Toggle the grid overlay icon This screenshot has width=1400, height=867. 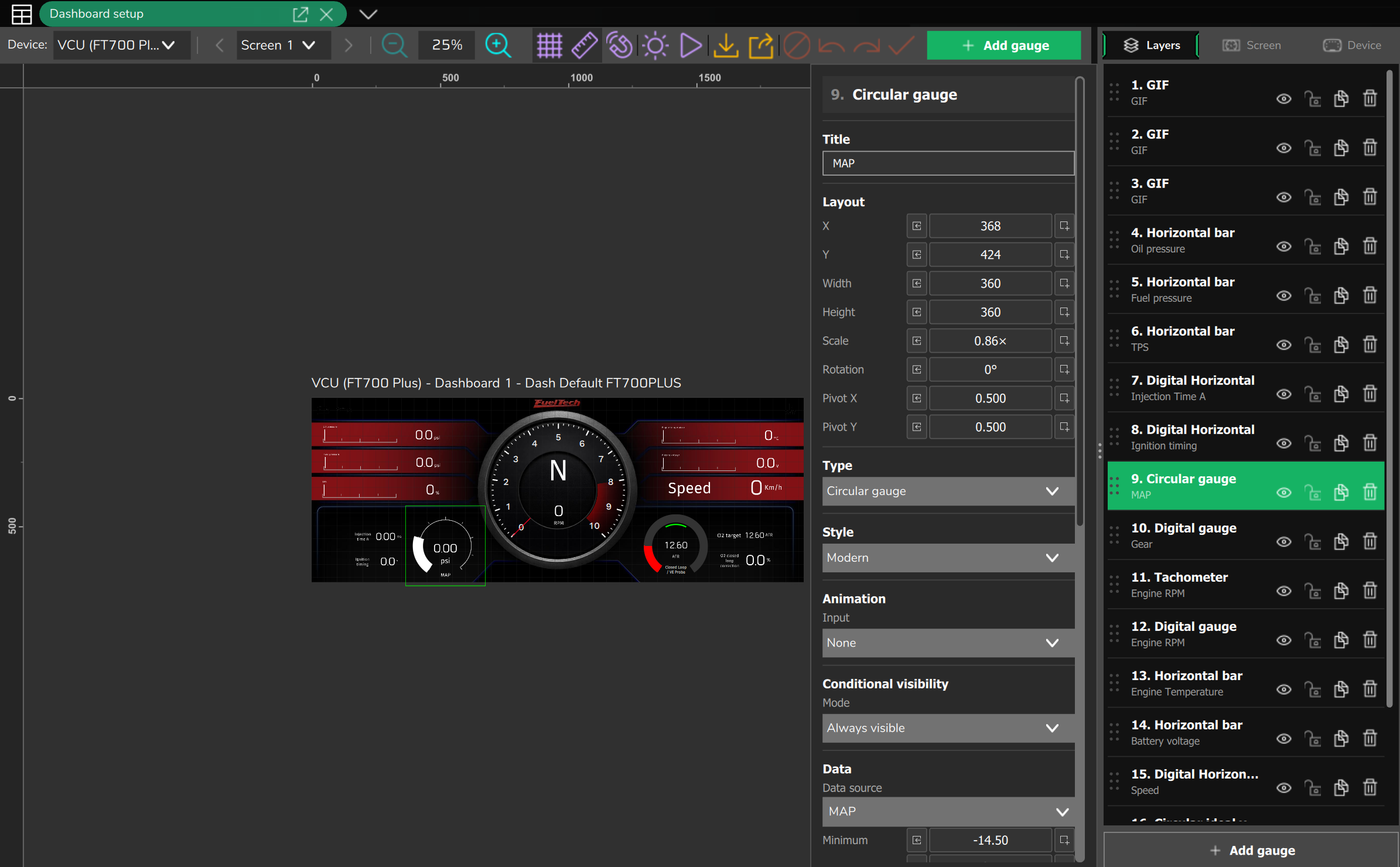[549, 45]
